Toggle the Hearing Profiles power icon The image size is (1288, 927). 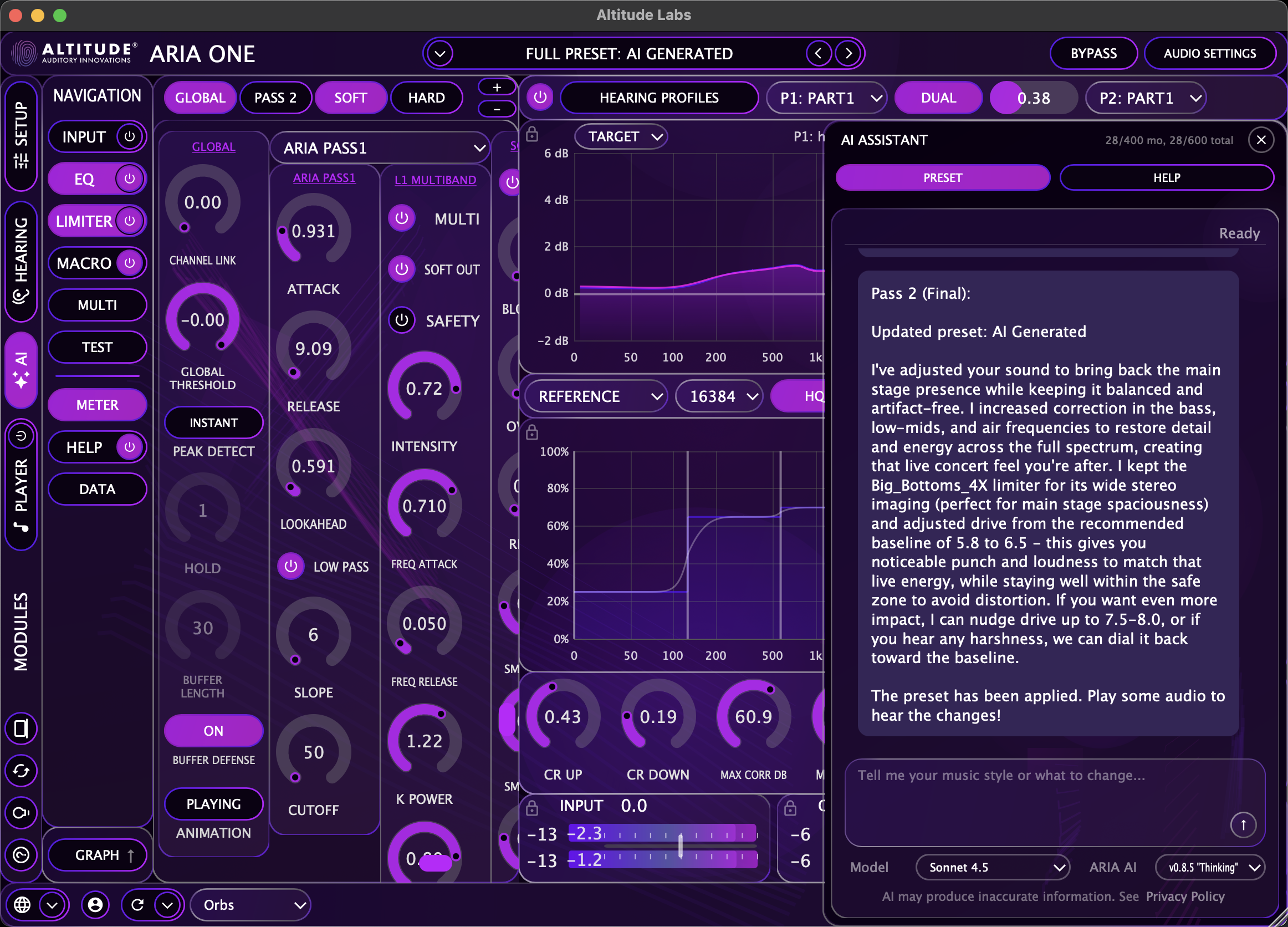coord(540,97)
